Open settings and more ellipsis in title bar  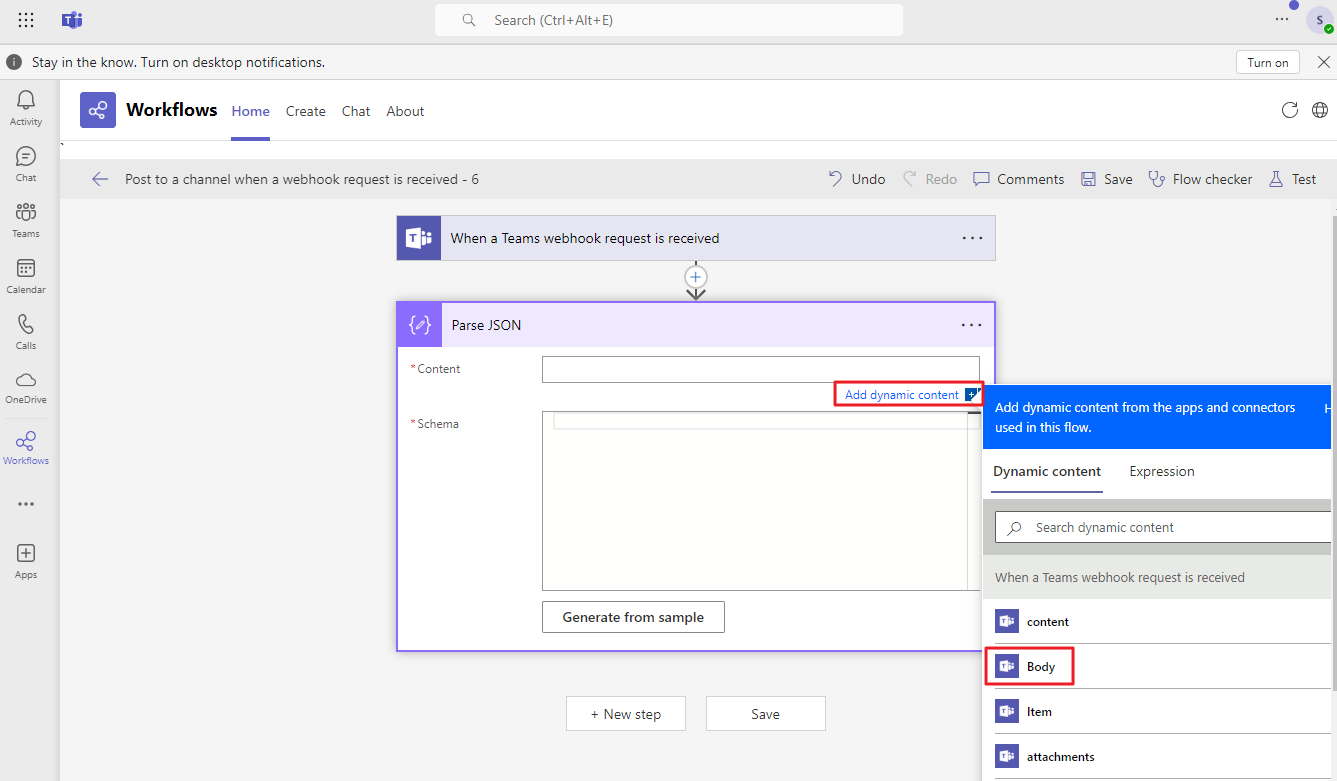point(1282,19)
